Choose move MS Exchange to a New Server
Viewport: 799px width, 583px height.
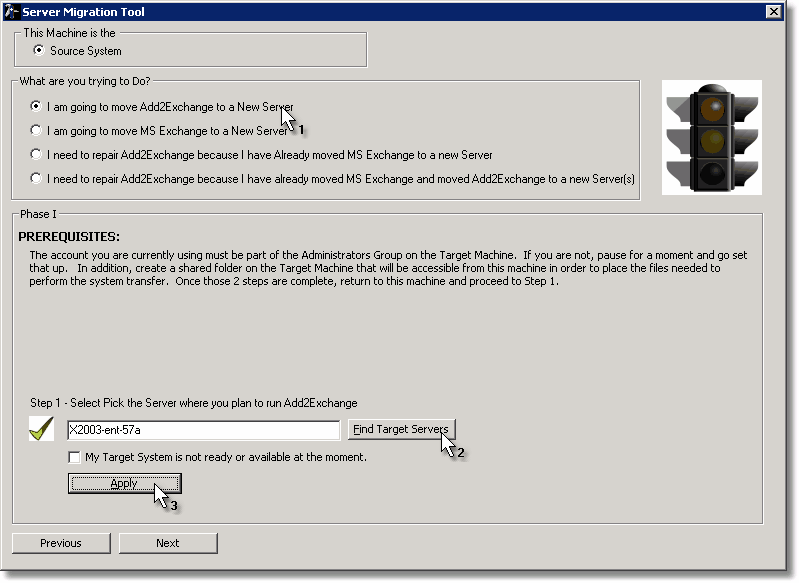[36, 130]
